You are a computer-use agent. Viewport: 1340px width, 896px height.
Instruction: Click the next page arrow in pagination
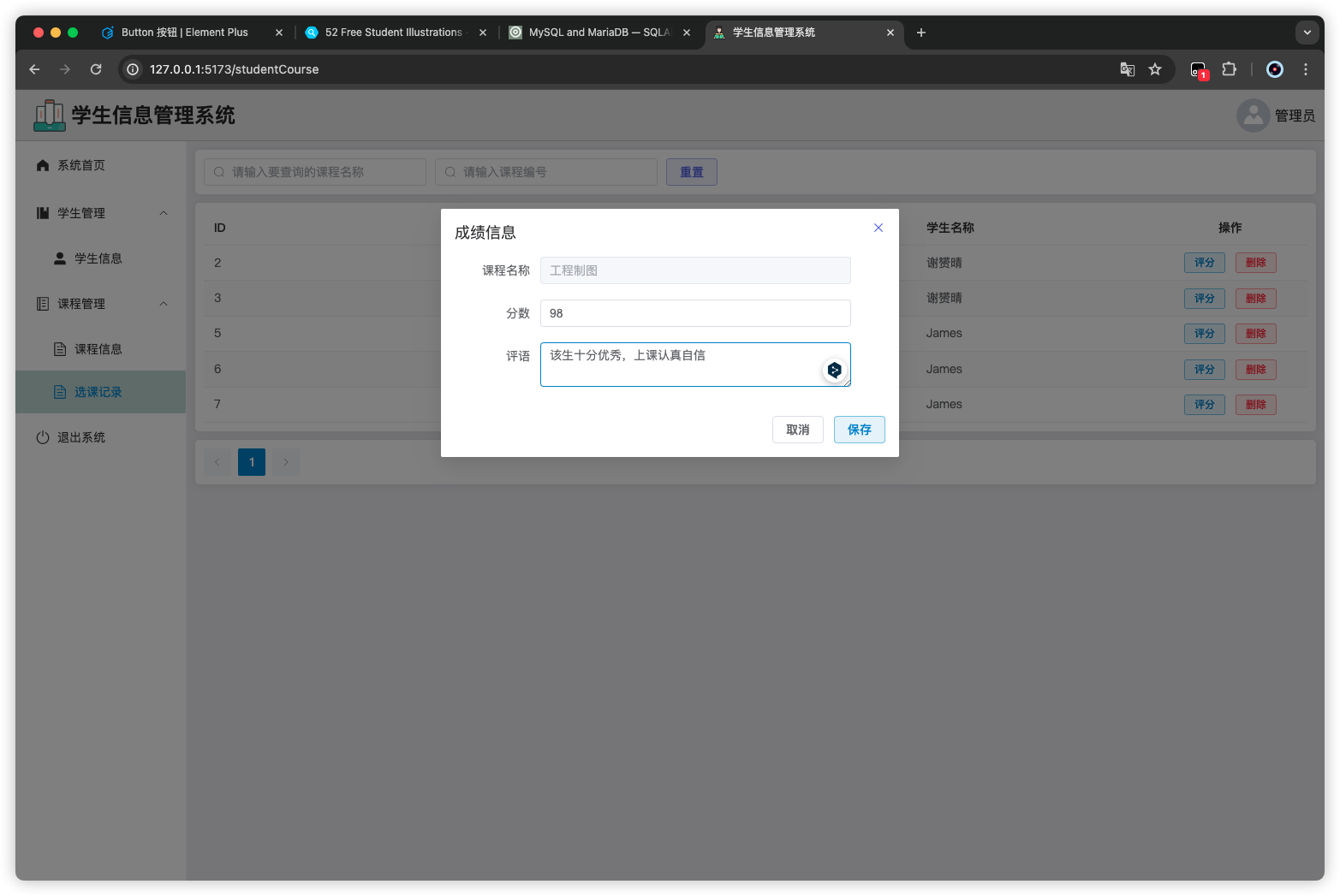click(x=286, y=462)
